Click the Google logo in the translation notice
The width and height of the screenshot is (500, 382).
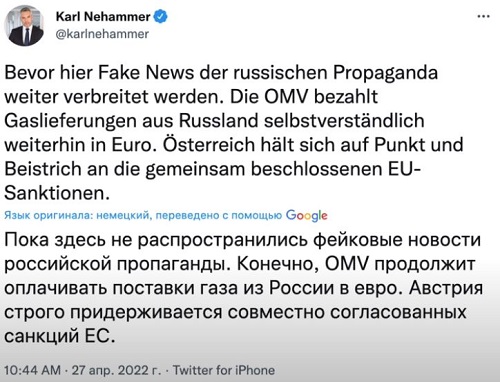(307, 215)
